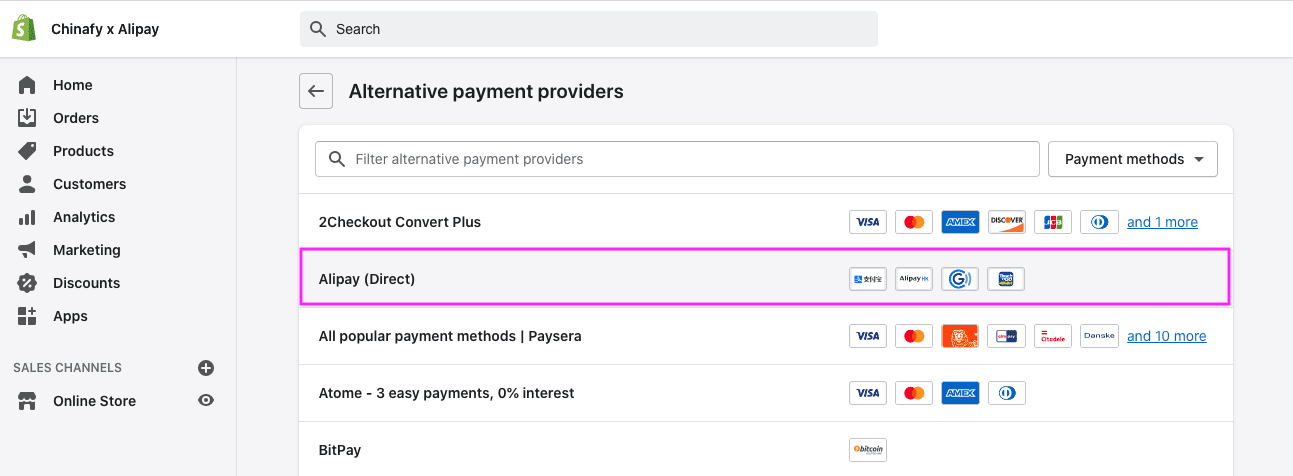
Task: Click the Apps grid icon
Action: click(x=27, y=316)
